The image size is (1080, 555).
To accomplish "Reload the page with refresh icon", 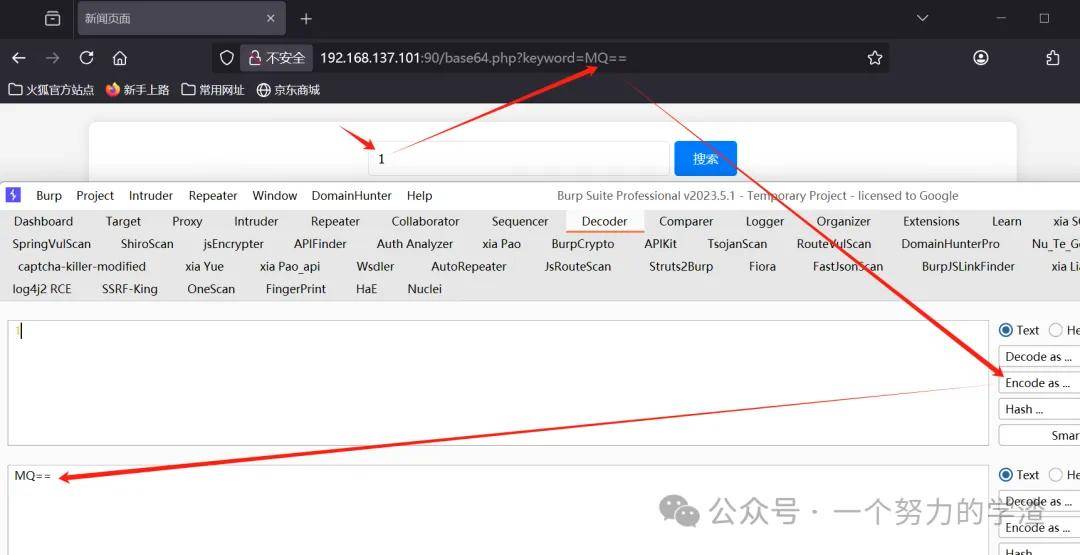I will click(x=86, y=58).
